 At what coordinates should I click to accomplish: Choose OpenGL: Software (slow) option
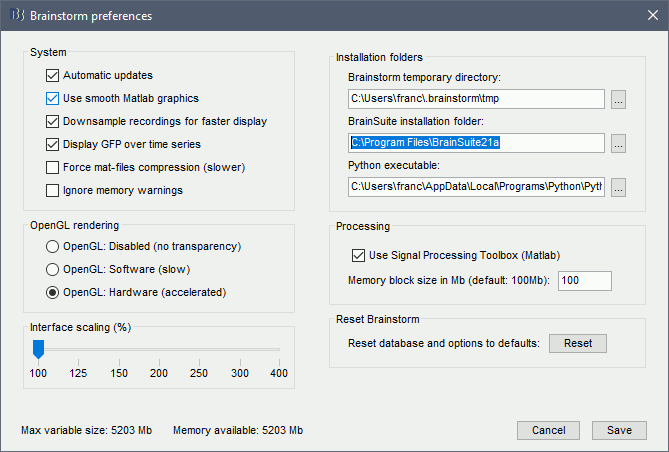click(x=53, y=269)
